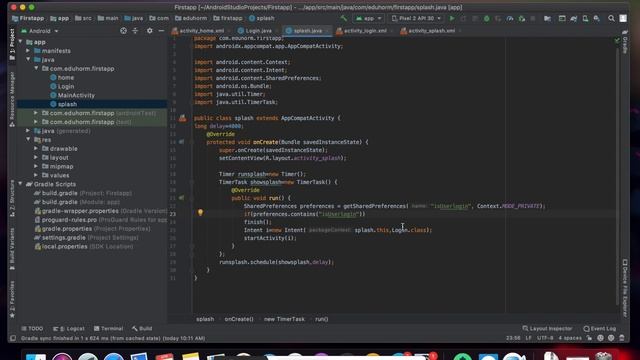640x360 pixels.
Task: Expand the drawable folder
Action: (36, 149)
